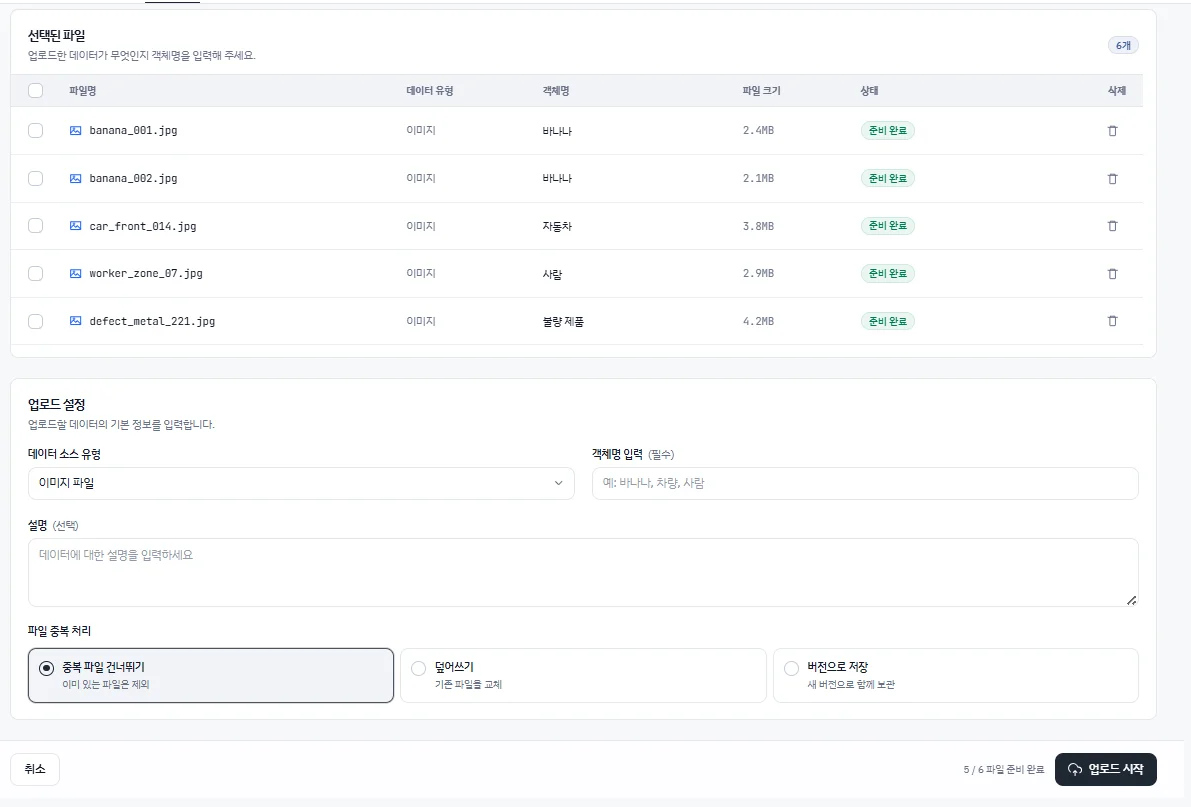Screen dimensions: 1191x807
Task: Click the 업로드 설정 section heading
Action: [56, 404]
